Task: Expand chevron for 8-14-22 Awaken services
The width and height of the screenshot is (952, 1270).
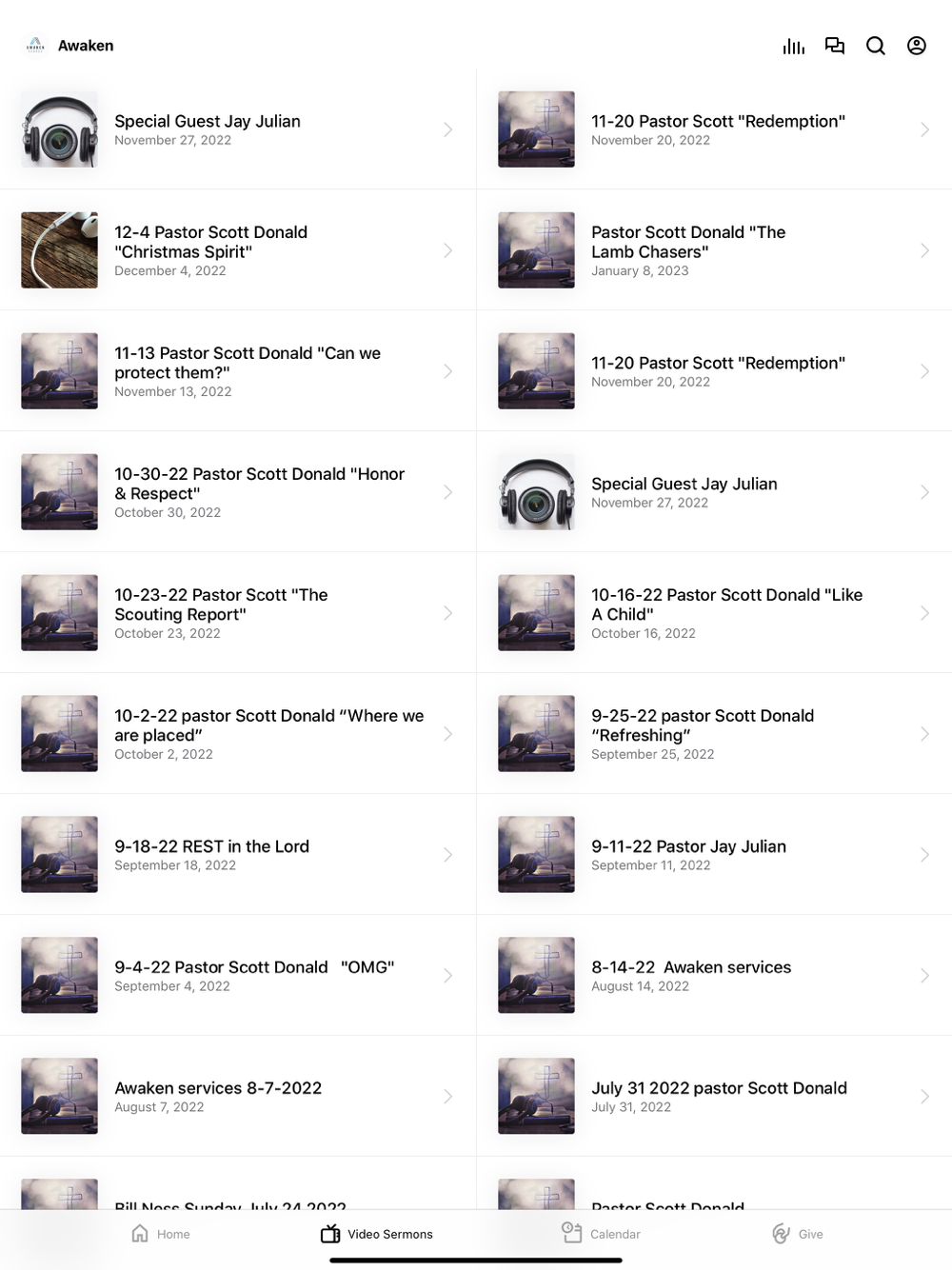Action: coord(924,976)
